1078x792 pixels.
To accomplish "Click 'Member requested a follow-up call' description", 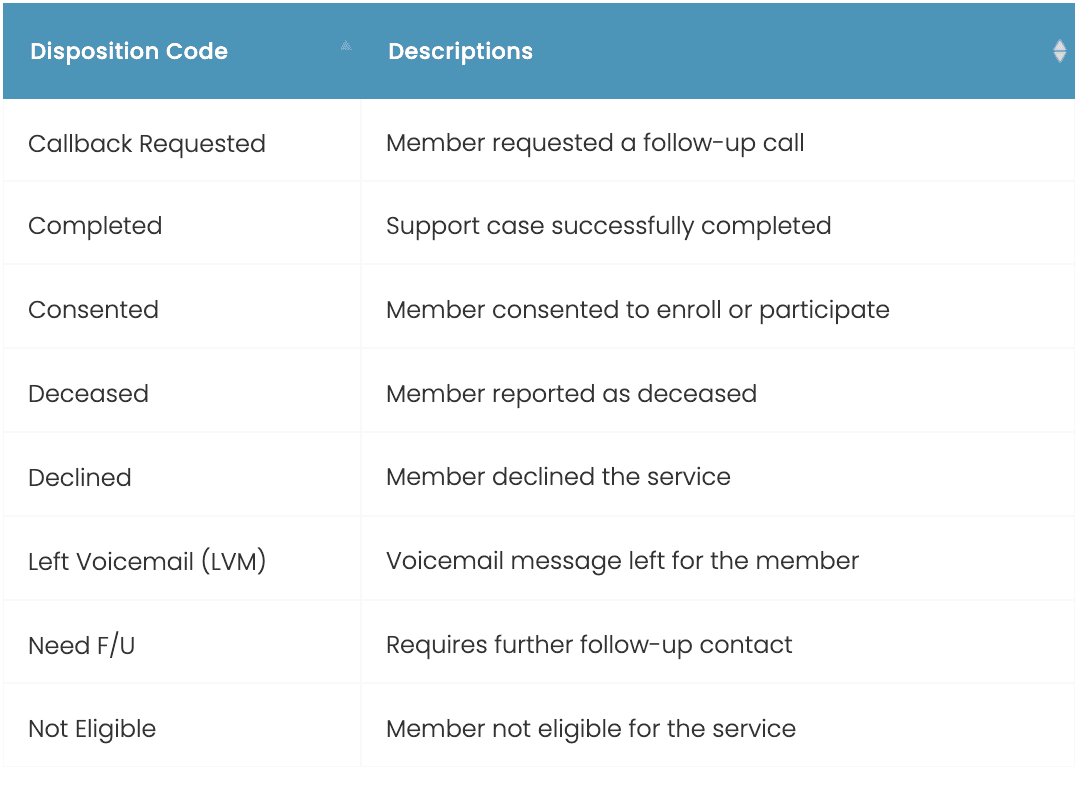I will [x=595, y=144].
